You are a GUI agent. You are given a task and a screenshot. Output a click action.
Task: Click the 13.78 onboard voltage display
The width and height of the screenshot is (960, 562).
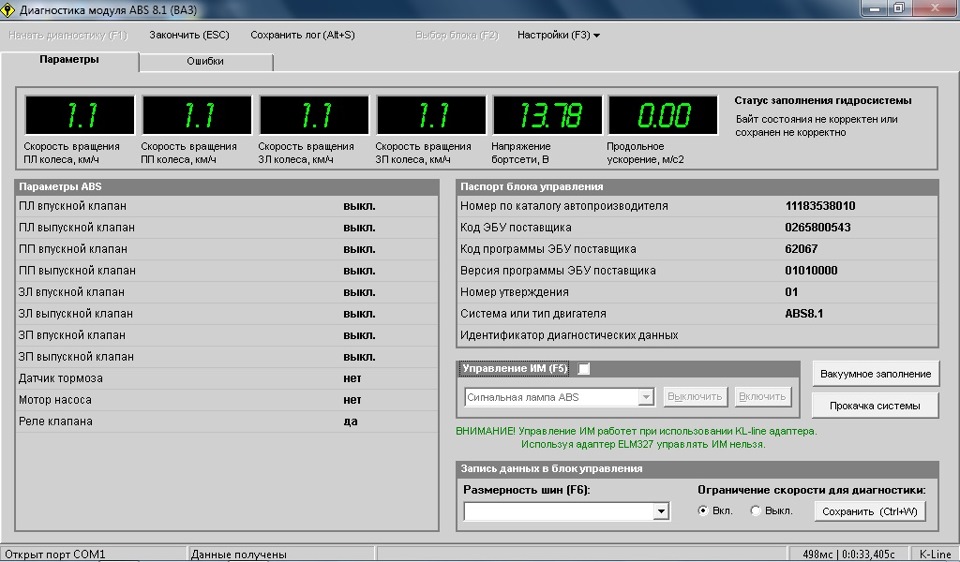click(548, 116)
